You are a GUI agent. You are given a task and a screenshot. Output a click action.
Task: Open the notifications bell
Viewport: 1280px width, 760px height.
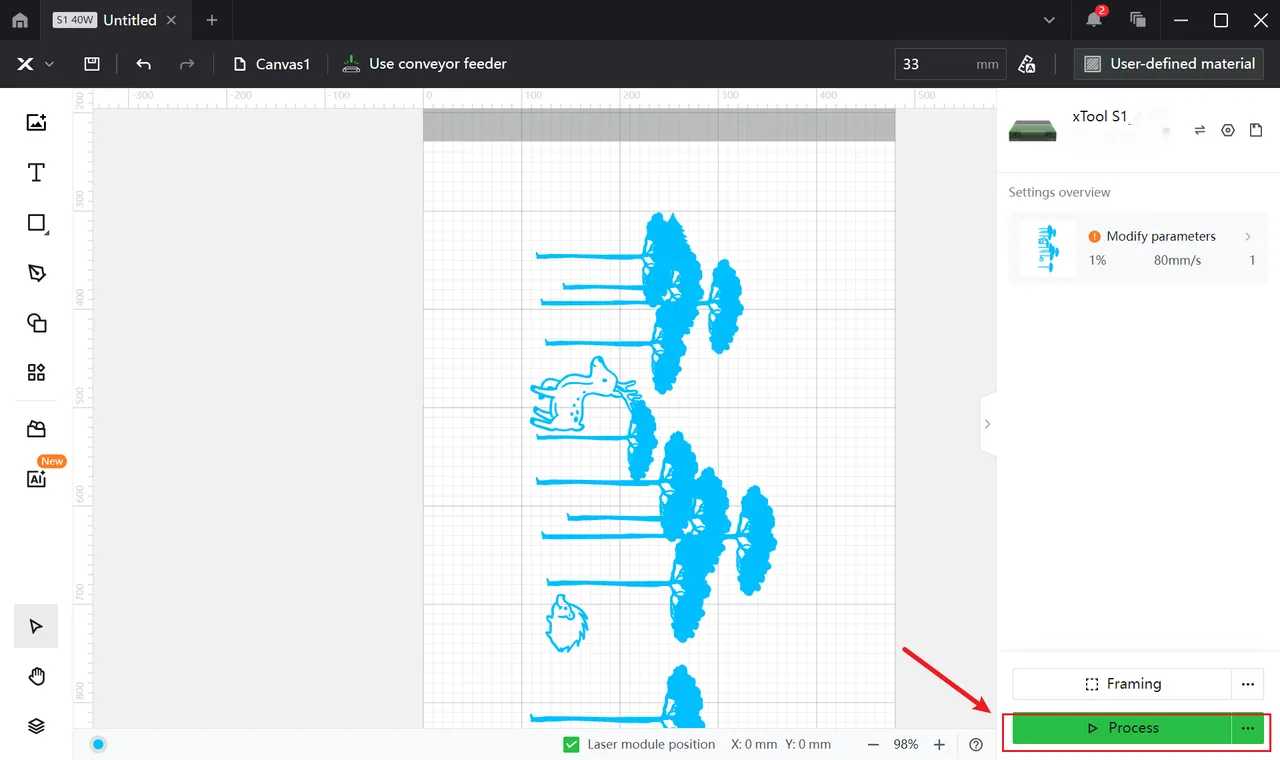point(1094,20)
